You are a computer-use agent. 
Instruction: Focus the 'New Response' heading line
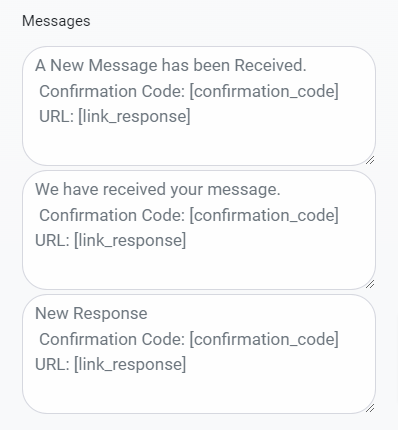(91, 313)
